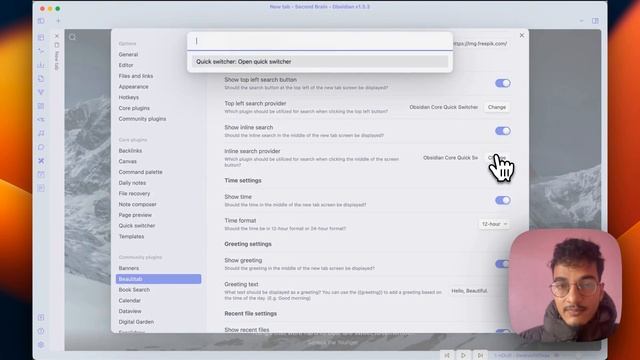Image resolution: width=640 pixels, height=360 pixels.
Task: Click the next track button in the status bar
Action: [480, 355]
